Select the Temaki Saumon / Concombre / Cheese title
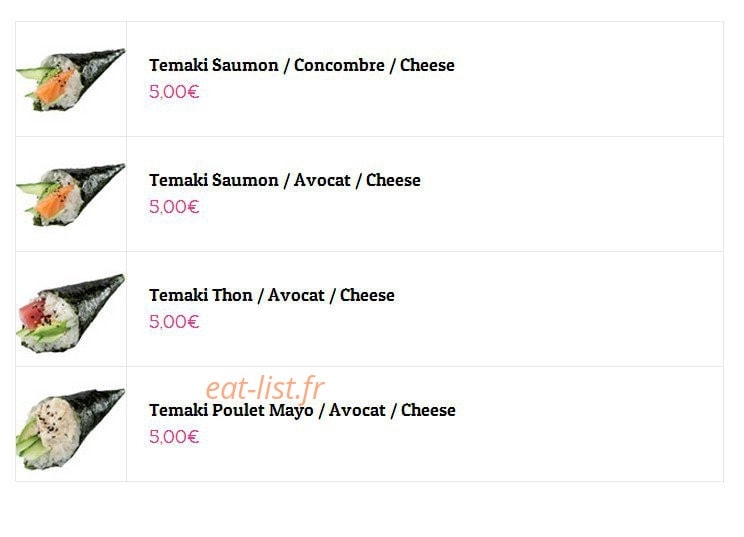 pos(302,65)
